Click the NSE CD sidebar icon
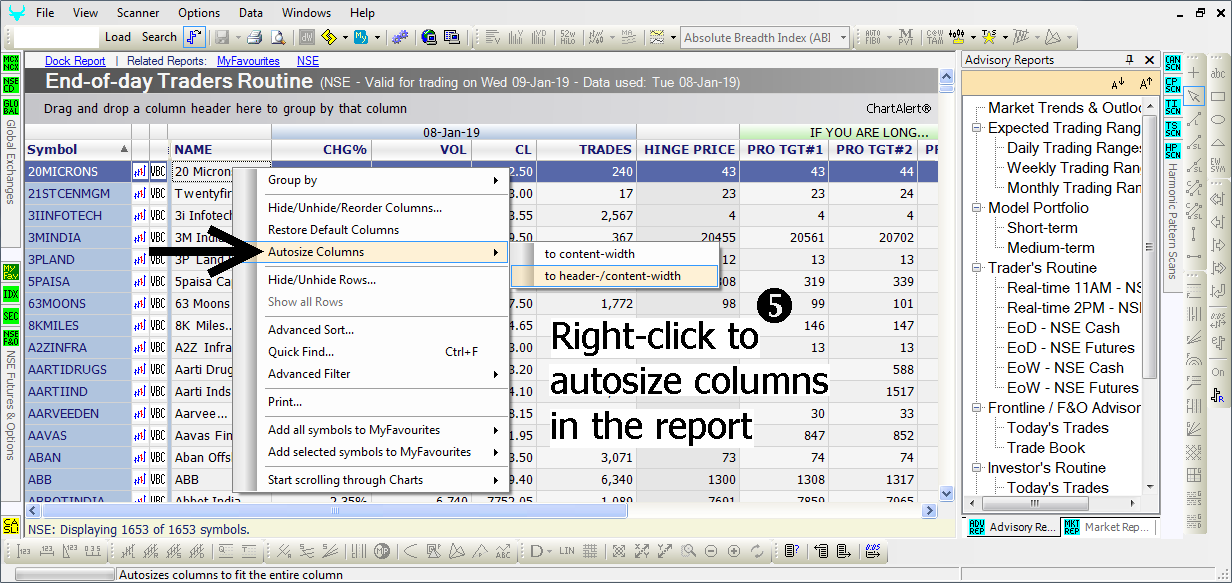The width and height of the screenshot is (1232, 583). (x=11, y=84)
